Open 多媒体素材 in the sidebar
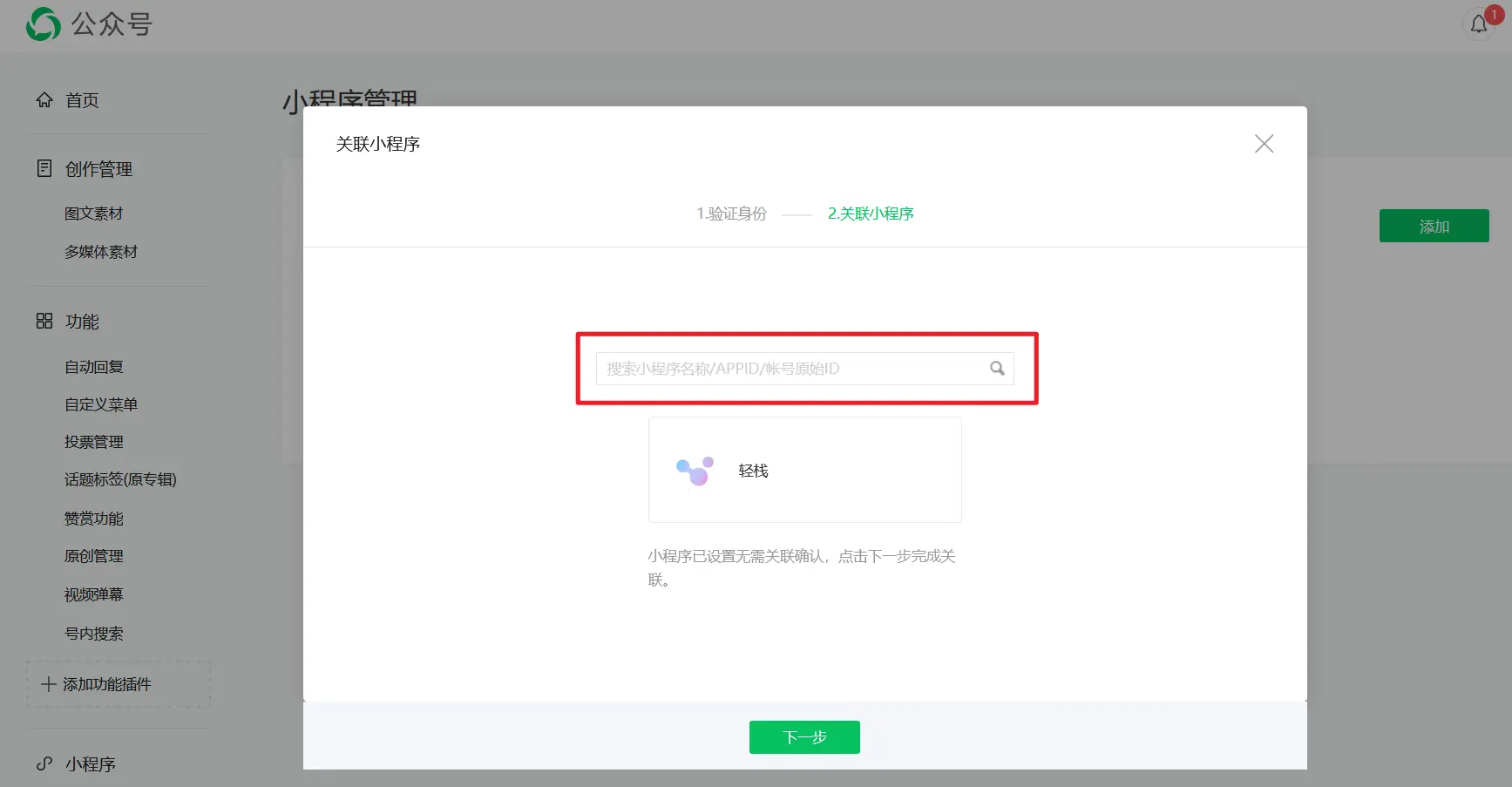Viewport: 1512px width, 787px height. (x=101, y=252)
